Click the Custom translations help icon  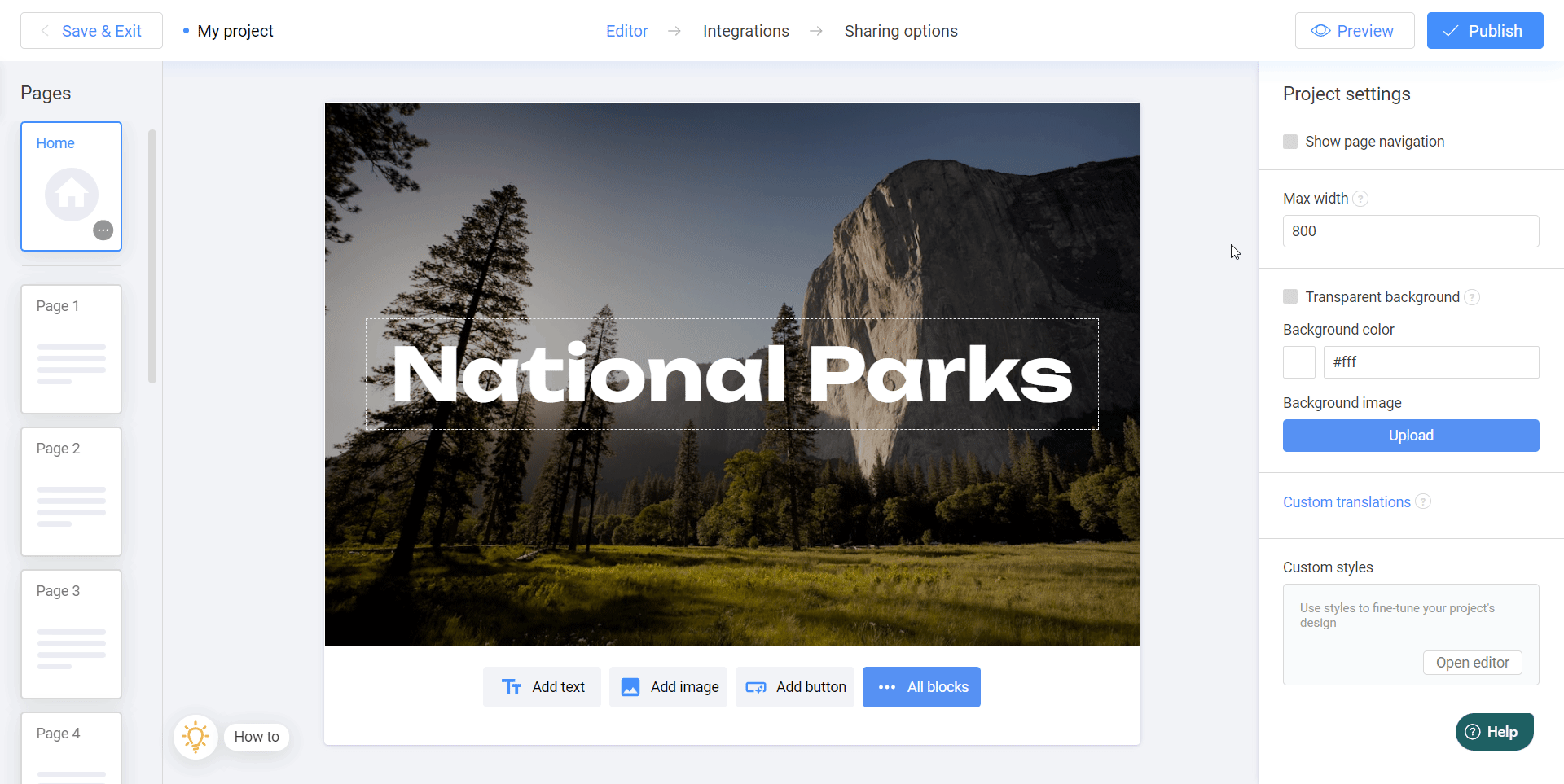point(1423,501)
